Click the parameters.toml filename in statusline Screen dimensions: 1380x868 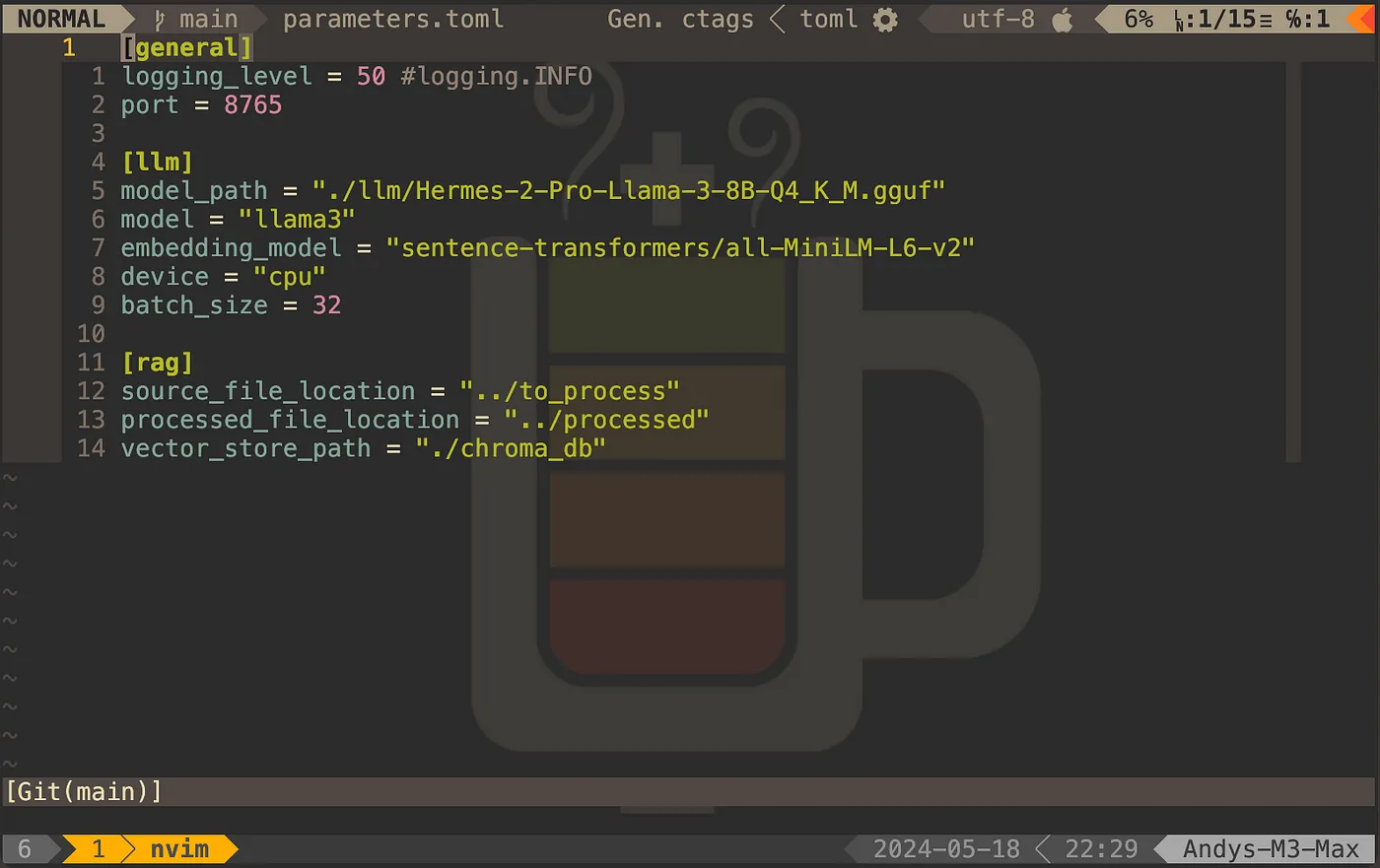392,20
